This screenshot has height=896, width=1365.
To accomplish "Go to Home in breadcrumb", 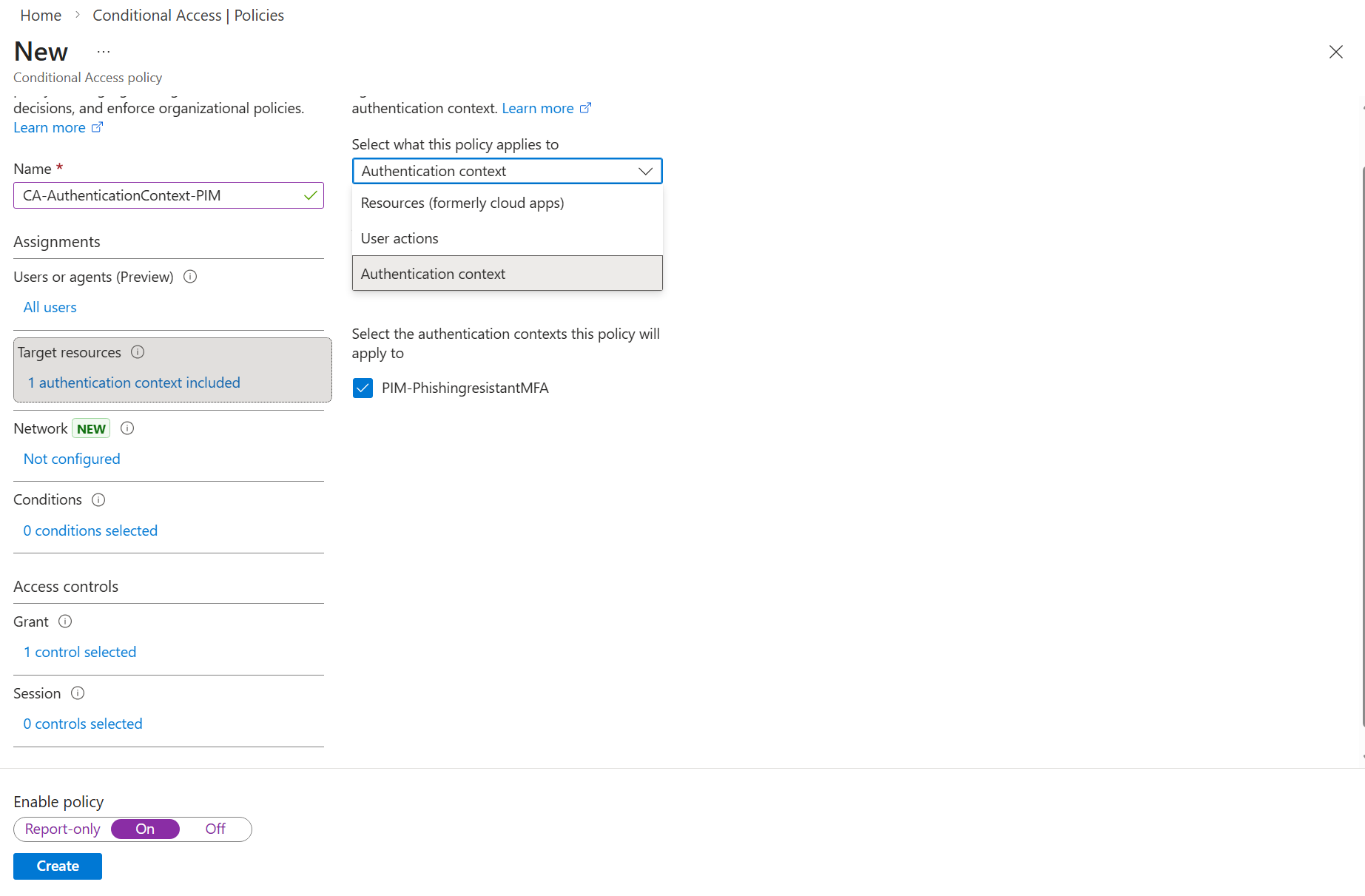I will click(41, 16).
